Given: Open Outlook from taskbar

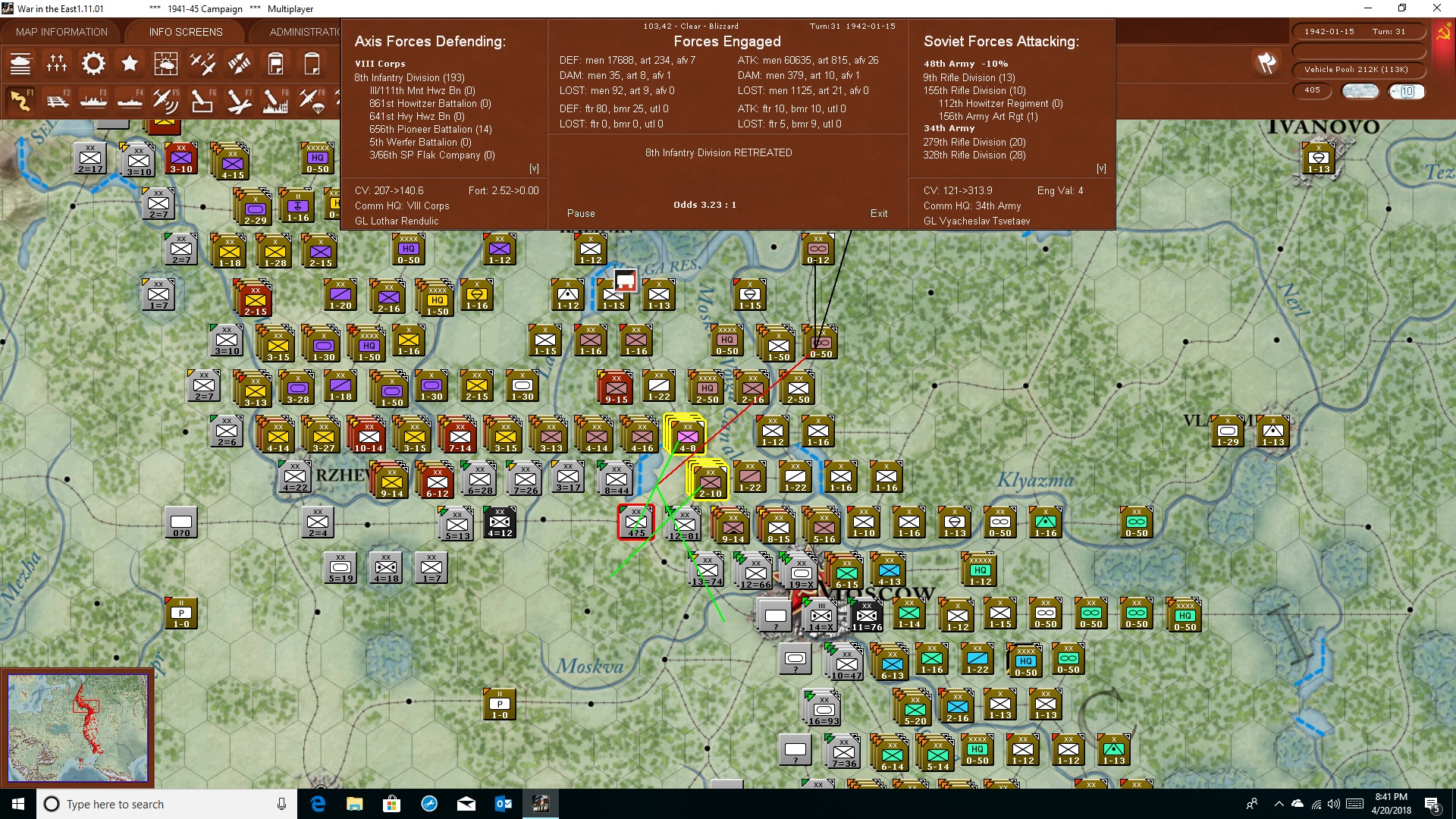Looking at the screenshot, I should [503, 804].
